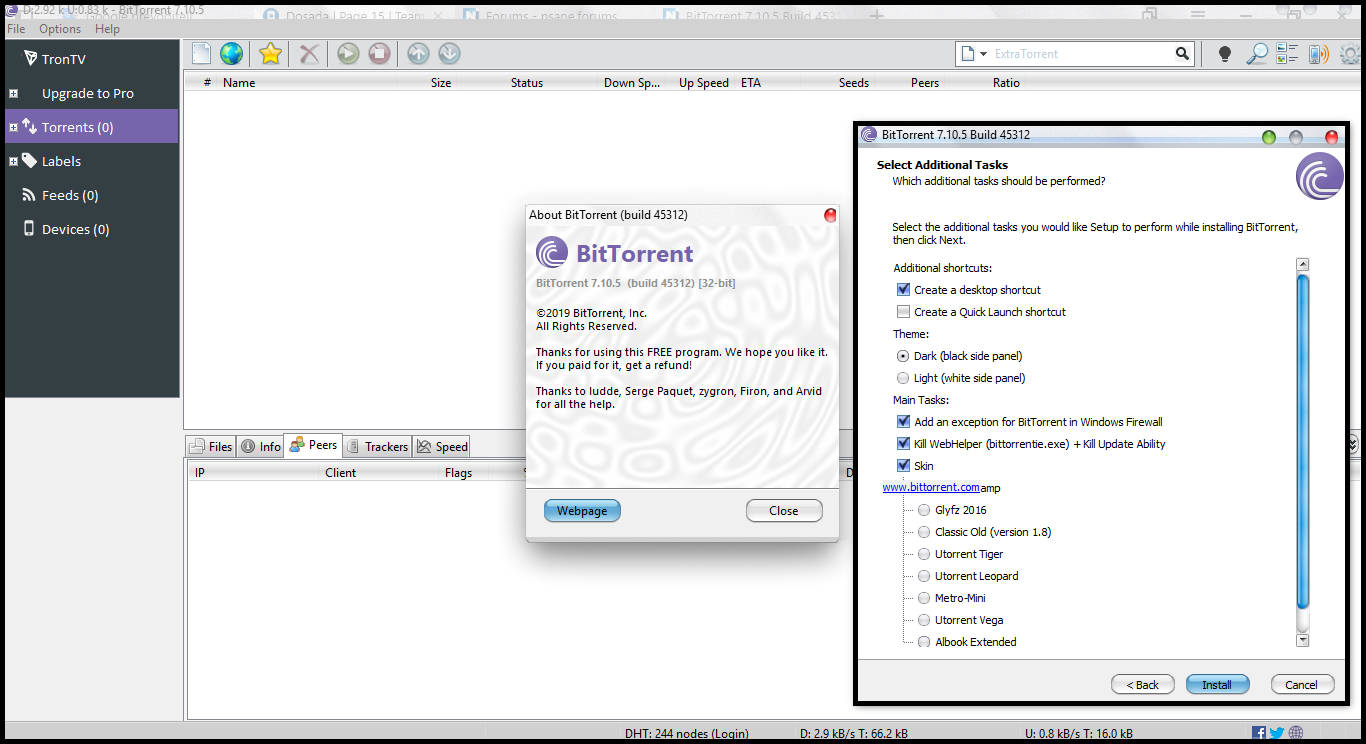Open the File menu
The image size is (1366, 744).
pyautogui.click(x=16, y=29)
